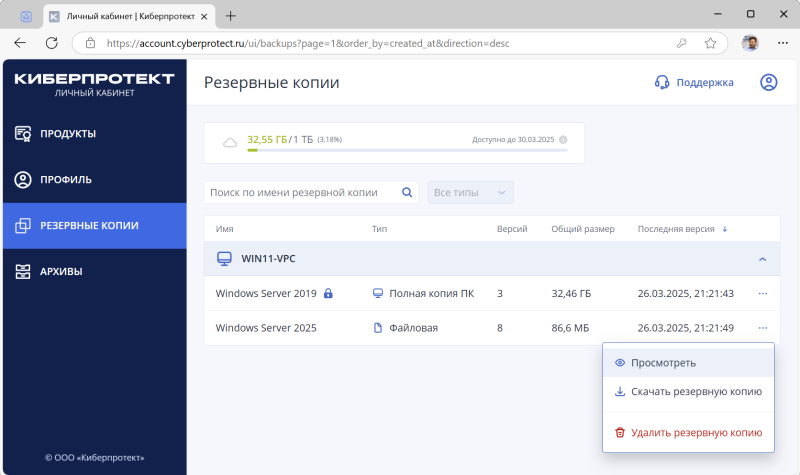Click the browser address bar URL
Viewport: 800px width, 475px height.
coord(308,43)
